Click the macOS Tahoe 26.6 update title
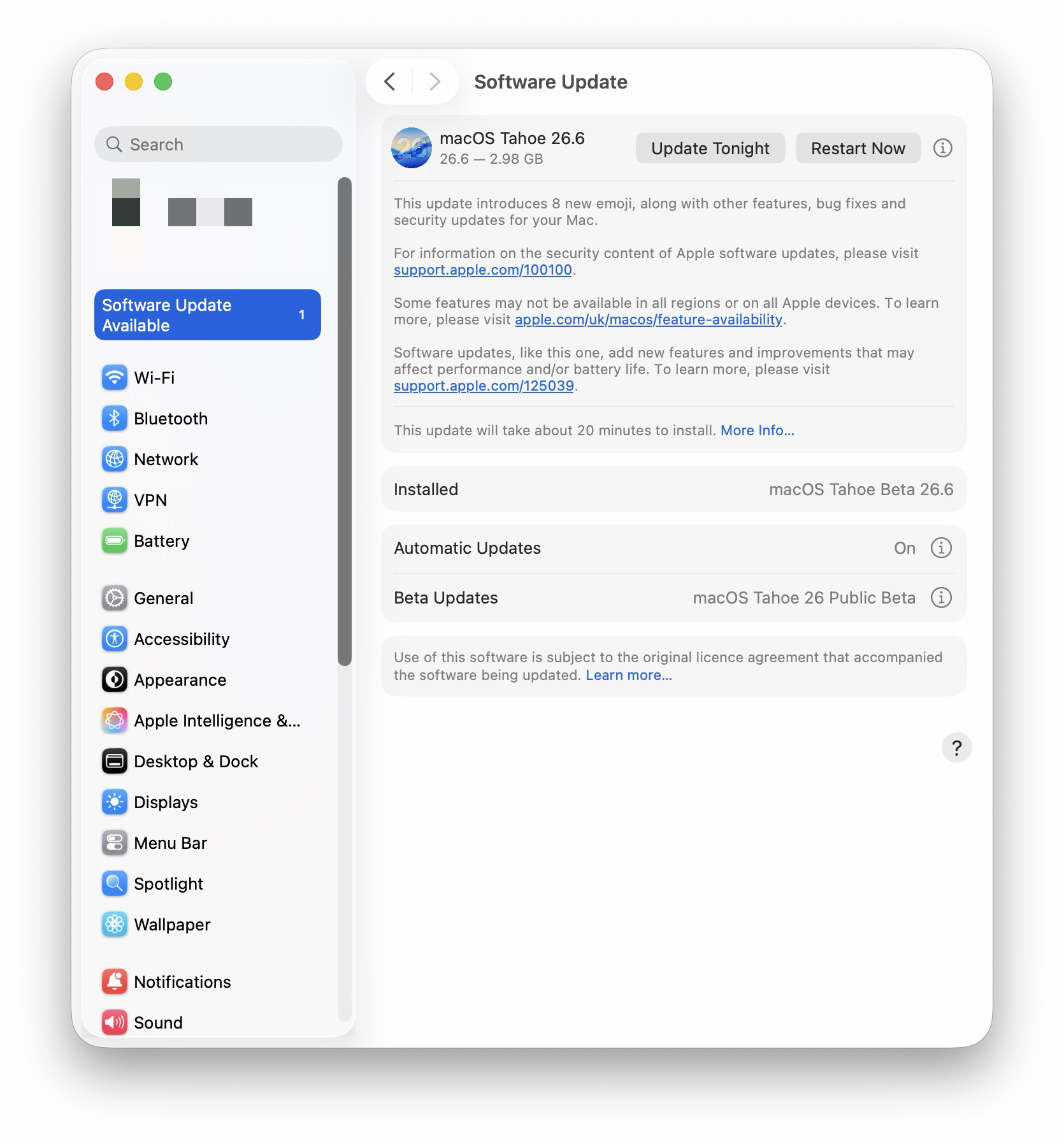The height and width of the screenshot is (1142, 1064). (x=512, y=138)
